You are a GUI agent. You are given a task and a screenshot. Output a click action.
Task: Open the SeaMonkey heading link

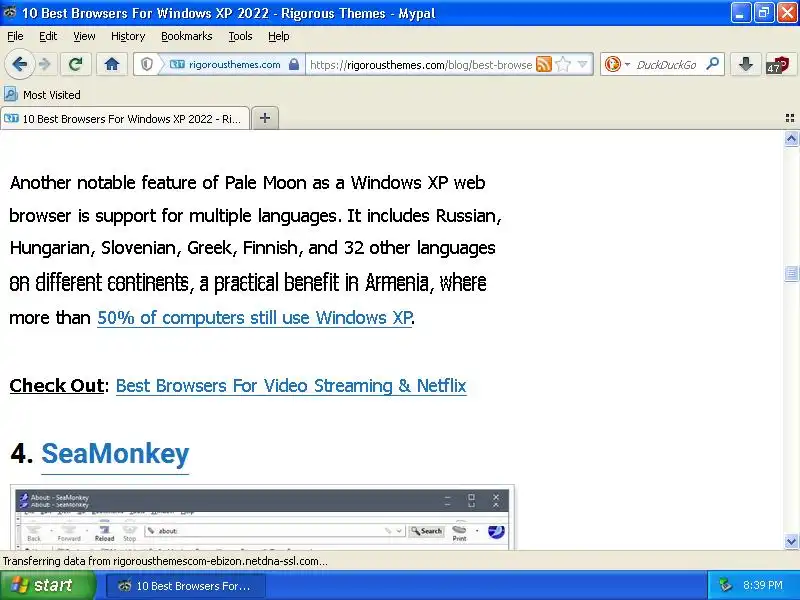(x=115, y=454)
